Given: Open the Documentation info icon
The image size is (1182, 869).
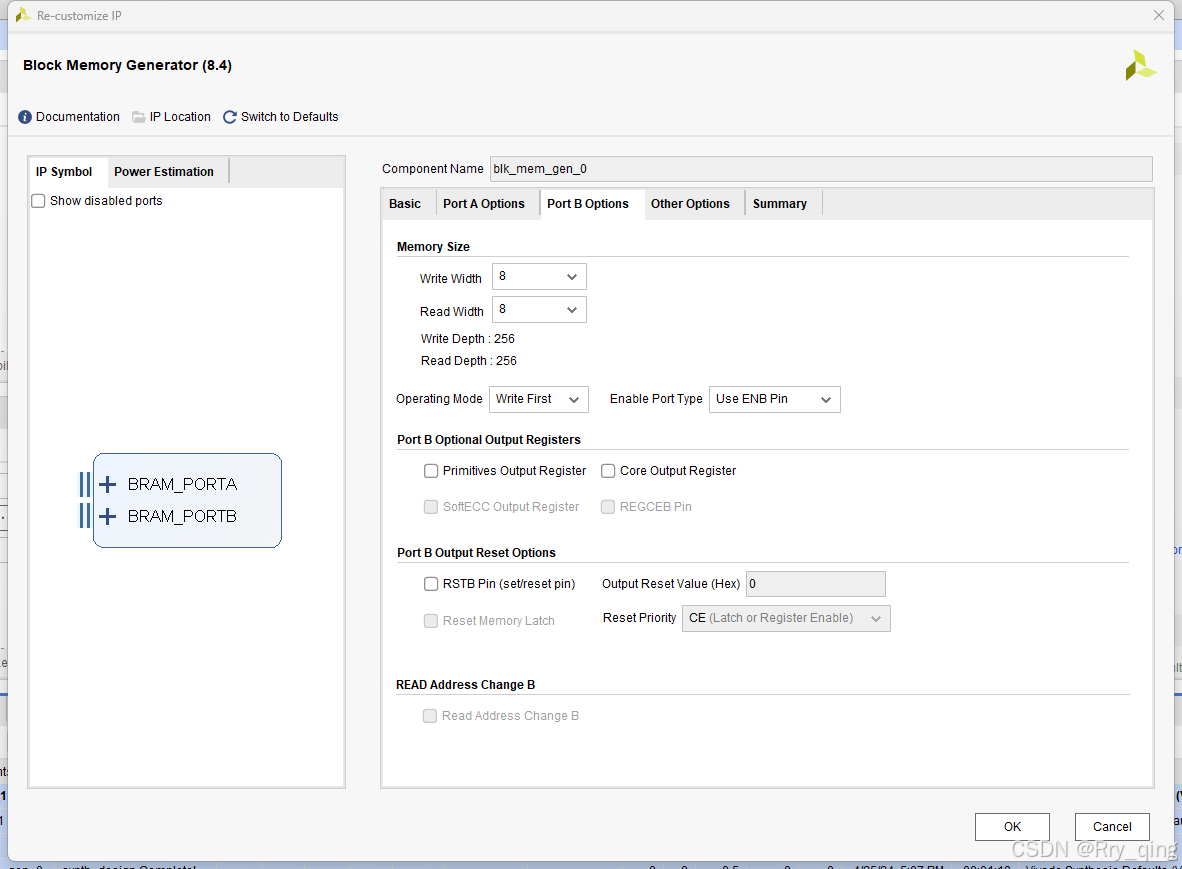Looking at the screenshot, I should click(25, 117).
